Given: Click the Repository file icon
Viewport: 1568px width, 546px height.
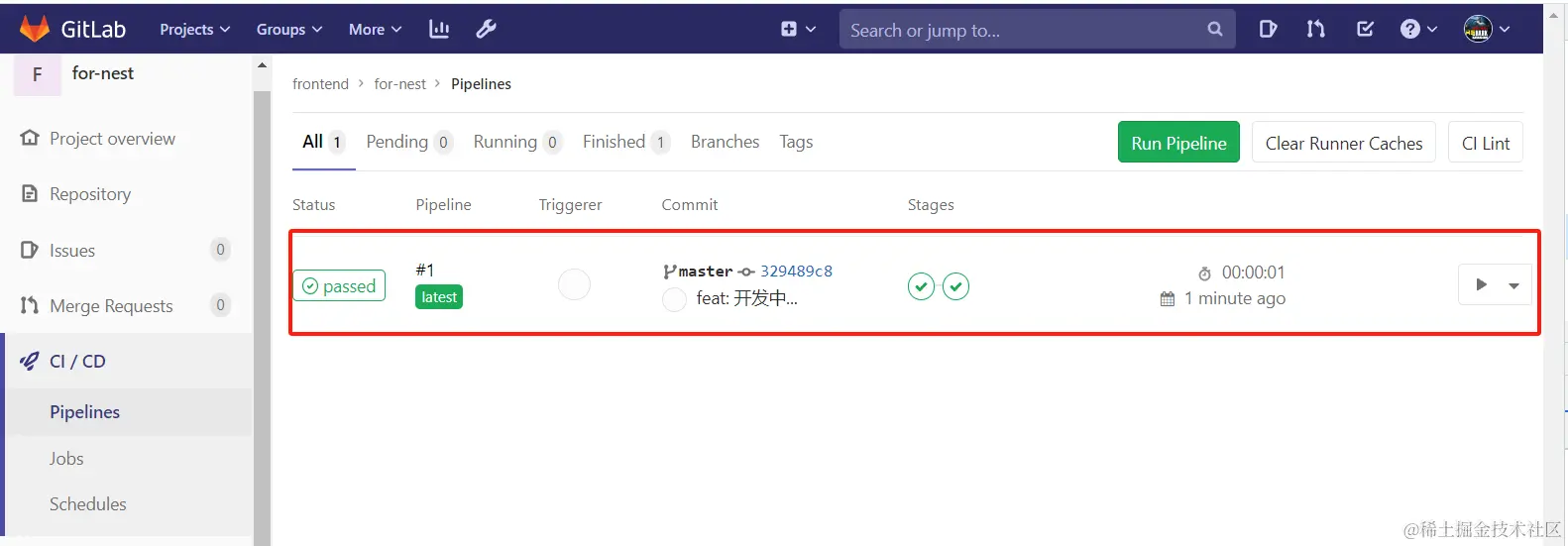Looking at the screenshot, I should pyautogui.click(x=30, y=193).
